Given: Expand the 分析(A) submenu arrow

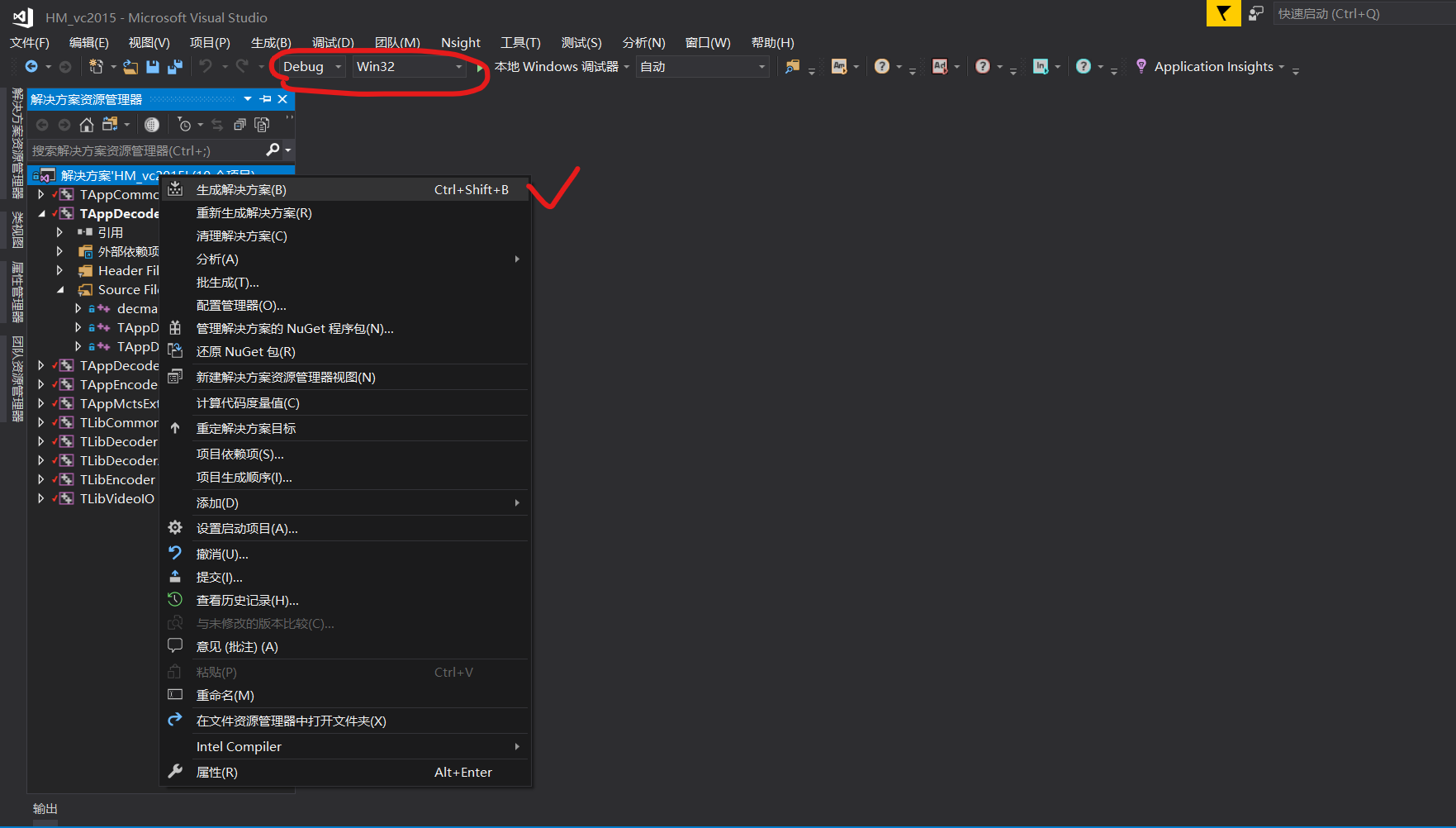Looking at the screenshot, I should click(x=517, y=259).
